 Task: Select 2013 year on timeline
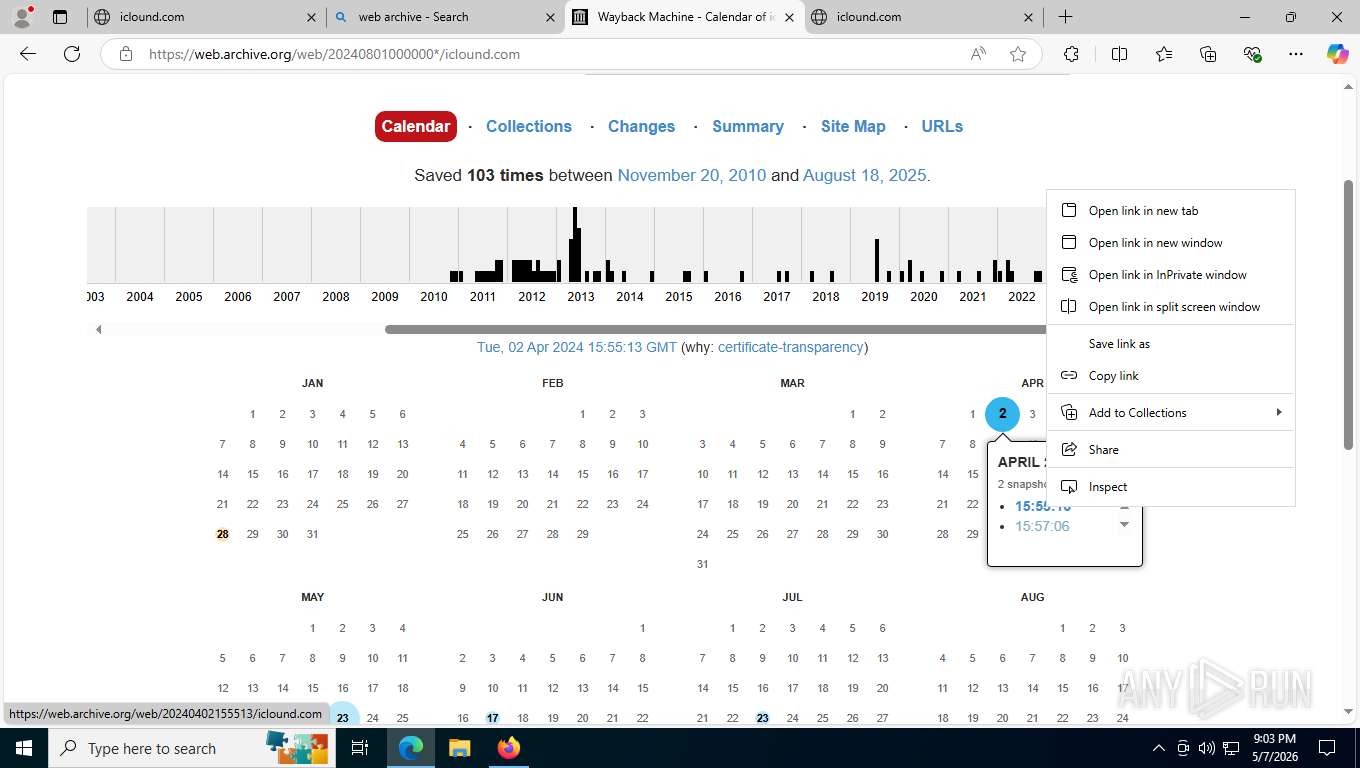(x=581, y=296)
